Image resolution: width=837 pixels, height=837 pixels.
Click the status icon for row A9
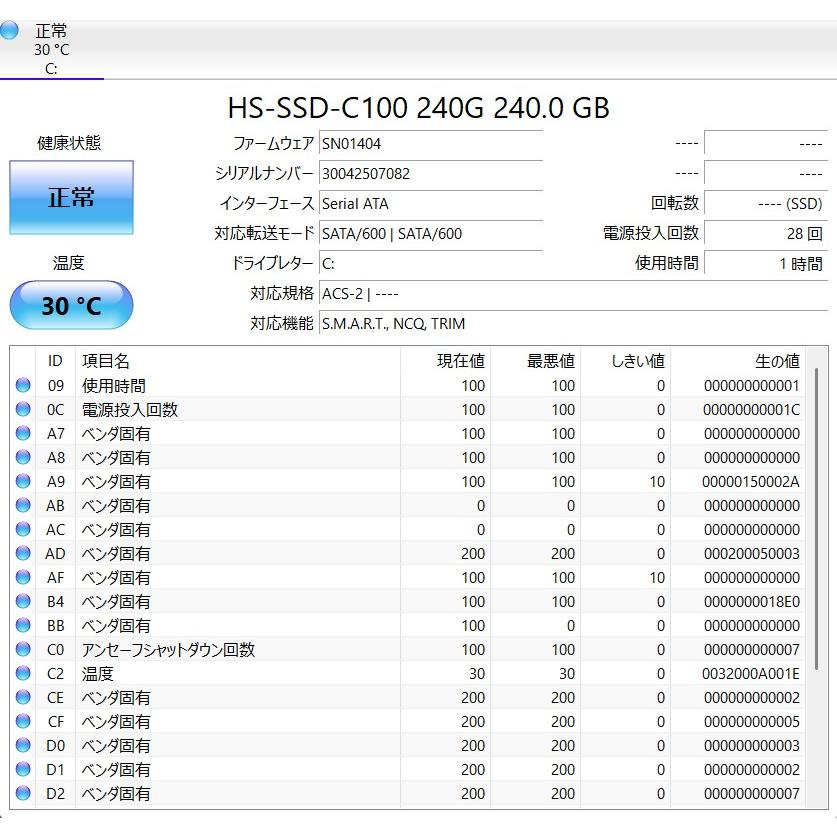tap(23, 481)
